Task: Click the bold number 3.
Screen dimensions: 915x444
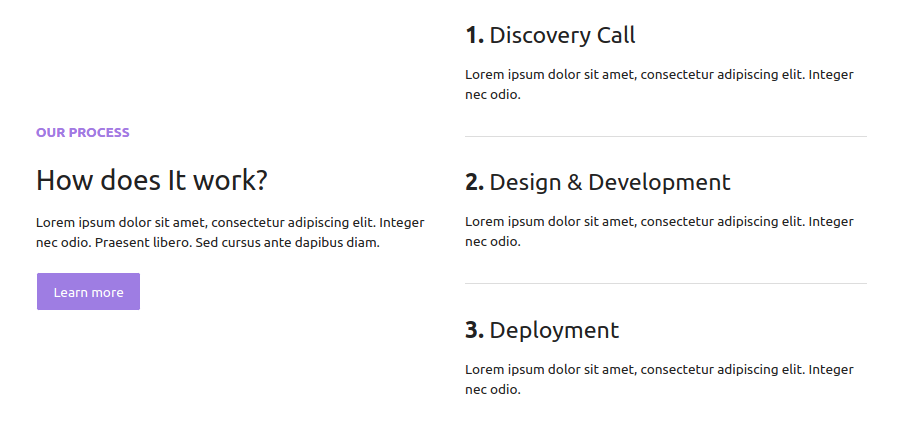Action: click(x=474, y=331)
